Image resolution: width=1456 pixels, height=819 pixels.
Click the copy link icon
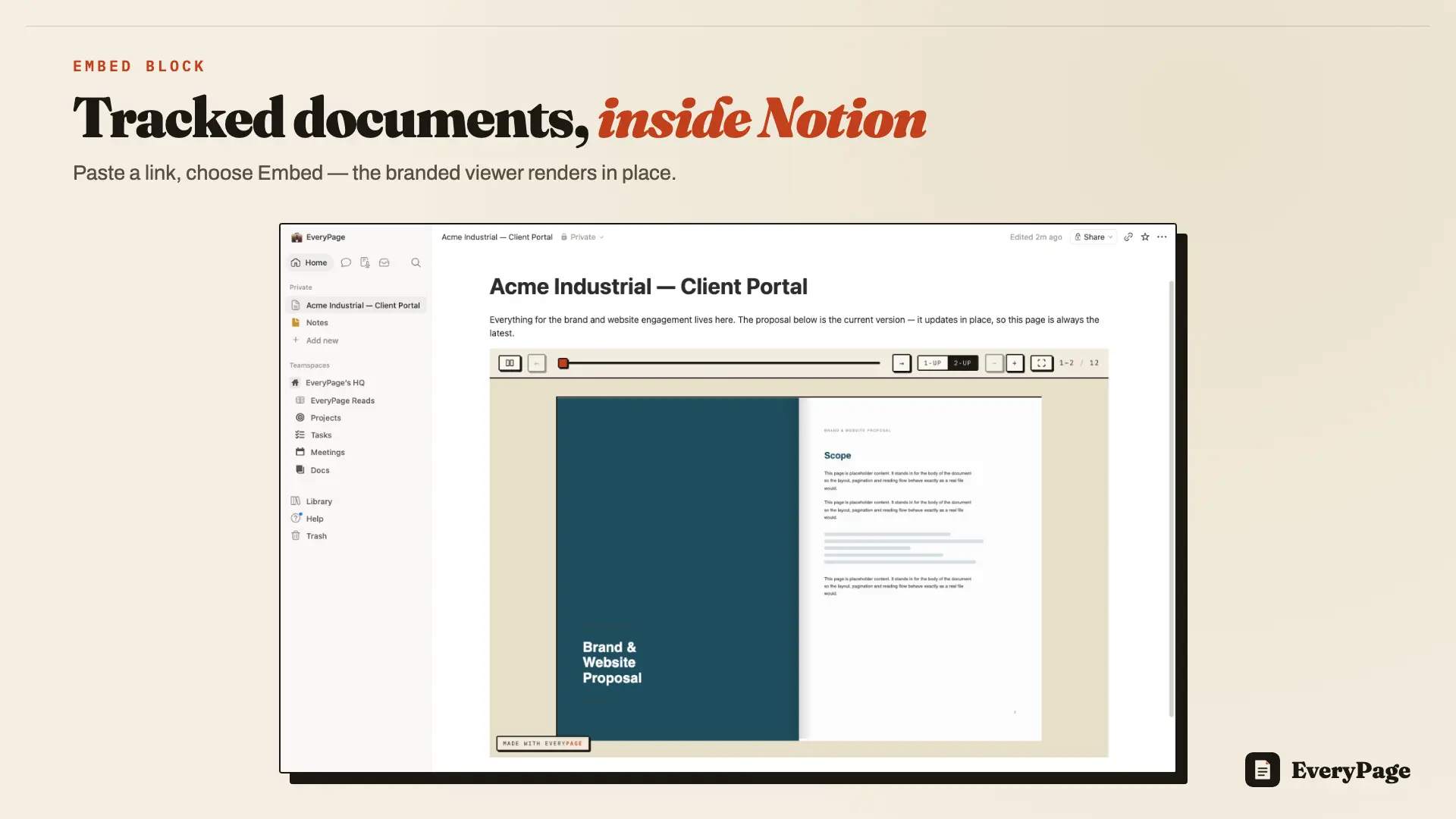[x=1128, y=237]
